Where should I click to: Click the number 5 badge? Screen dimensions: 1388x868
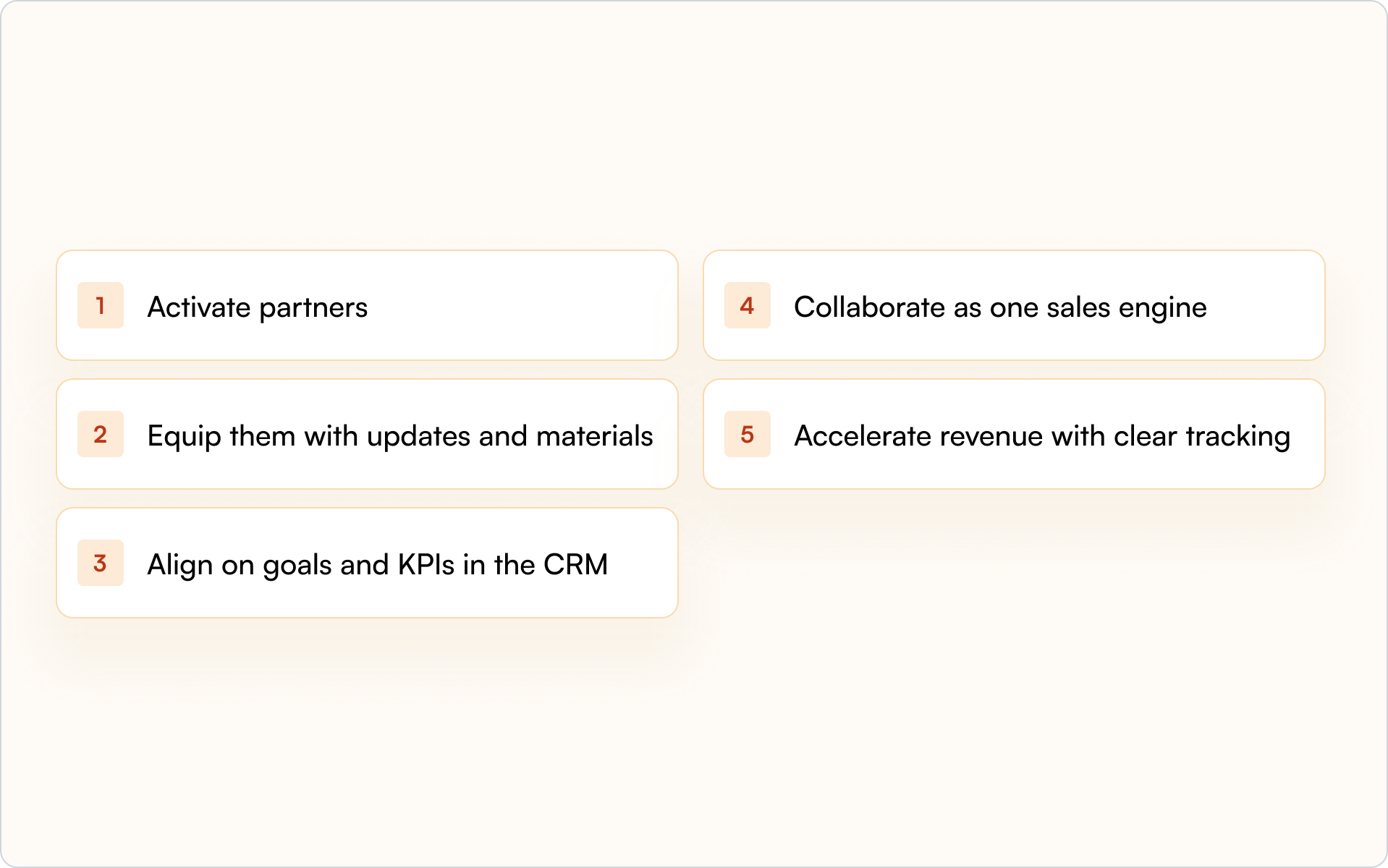(748, 434)
